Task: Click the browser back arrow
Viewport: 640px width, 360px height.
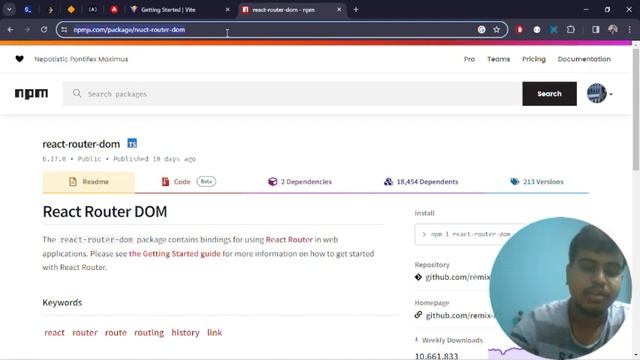Action: [11, 29]
